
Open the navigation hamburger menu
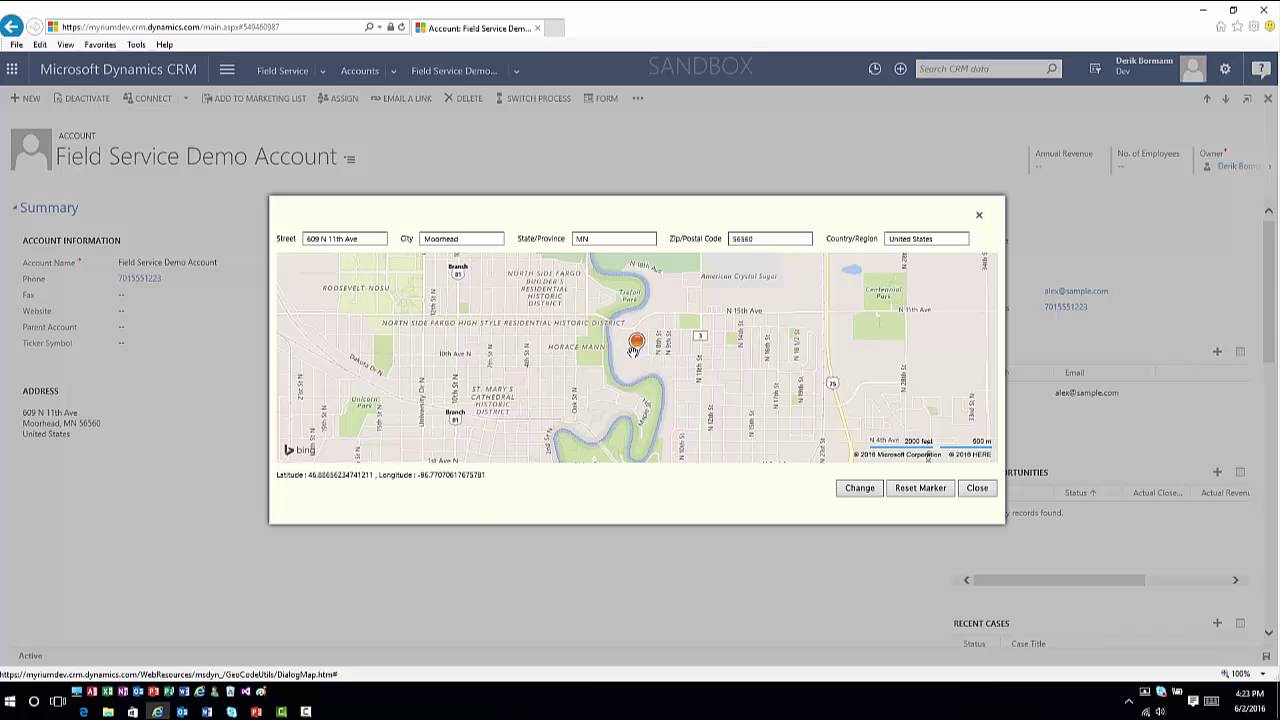(227, 69)
